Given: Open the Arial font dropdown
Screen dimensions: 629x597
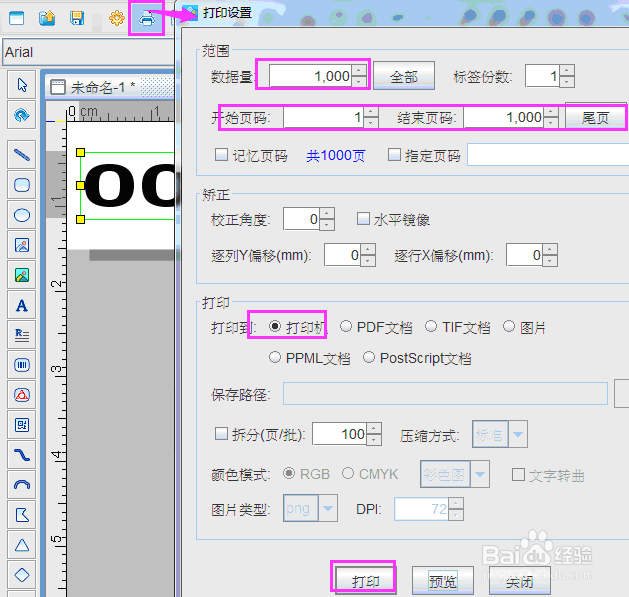Looking at the screenshot, I should point(88,52).
